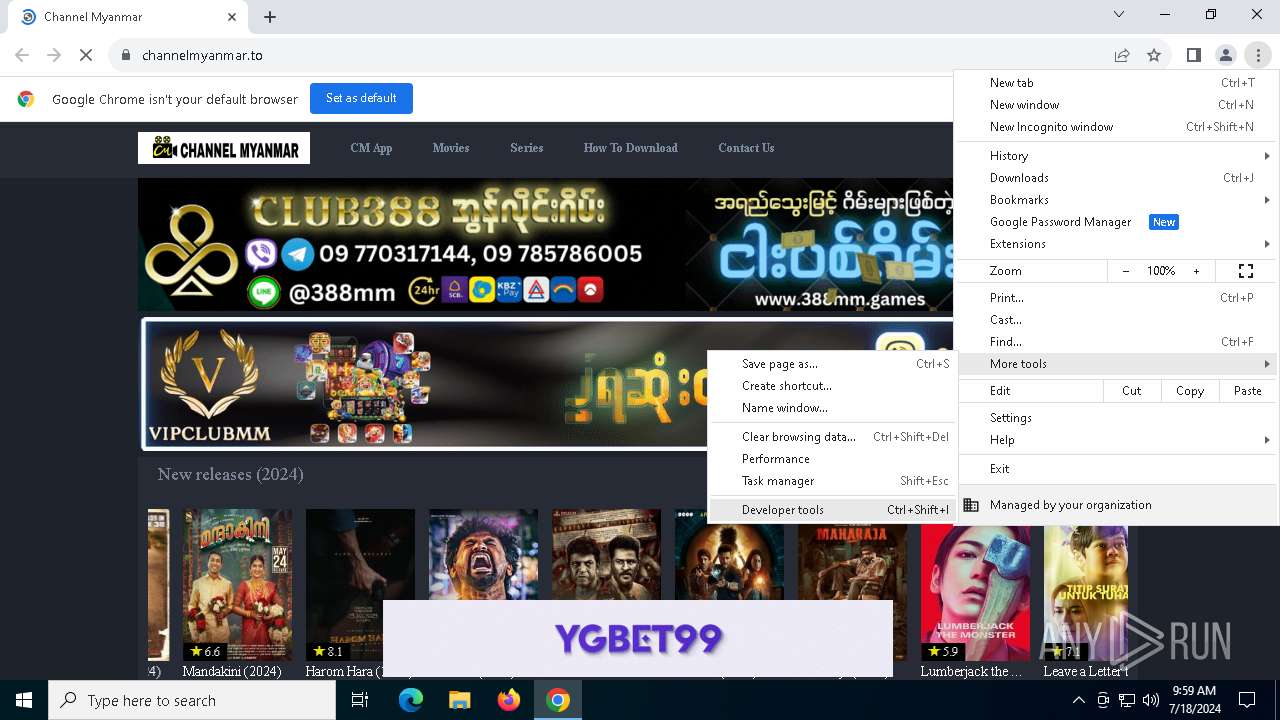The height and width of the screenshot is (720, 1280).
Task: Click the network tray icon
Action: (x=1126, y=700)
